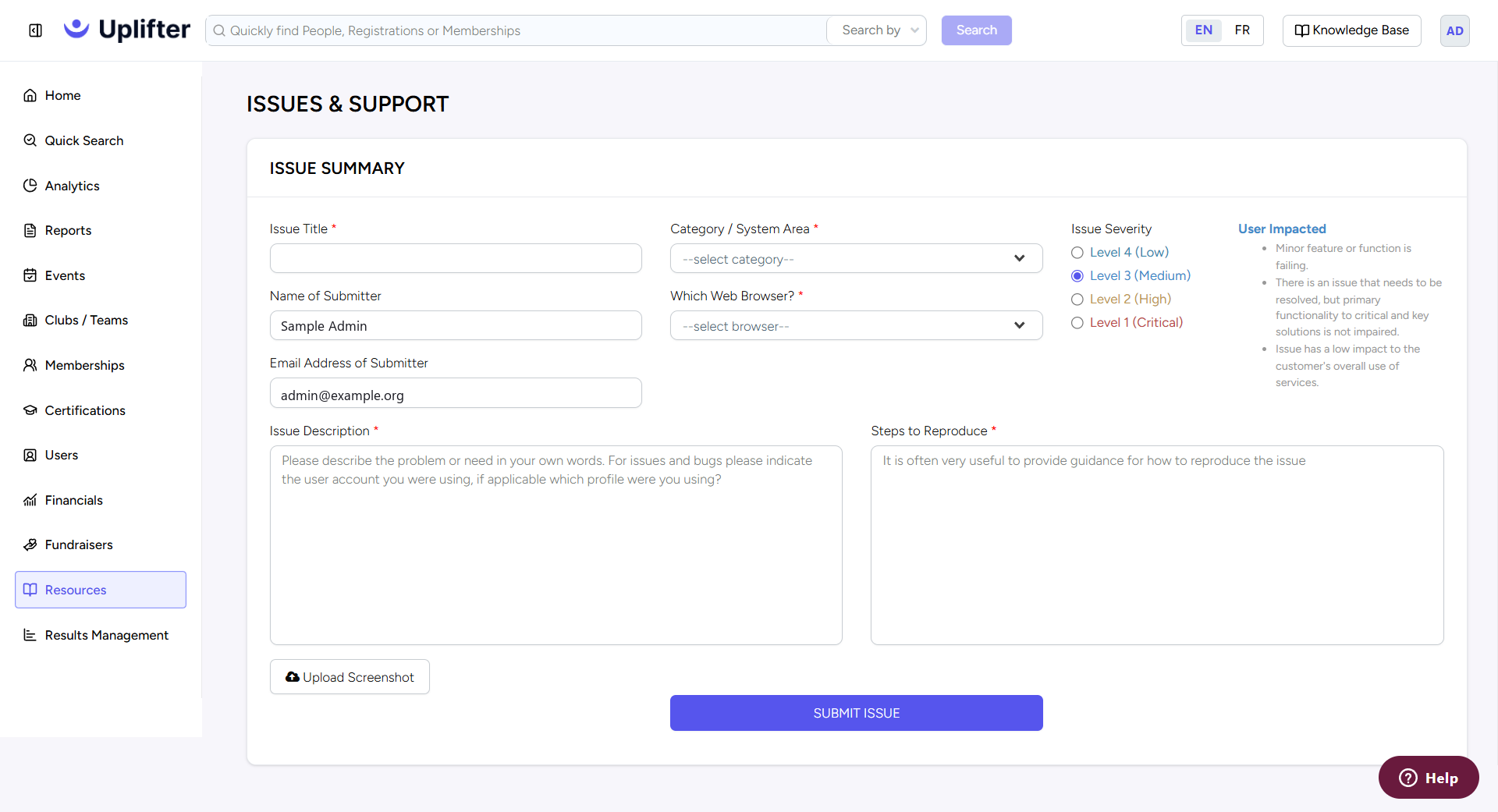1498x812 pixels.
Task: Open Events from the sidebar
Action: point(101,275)
